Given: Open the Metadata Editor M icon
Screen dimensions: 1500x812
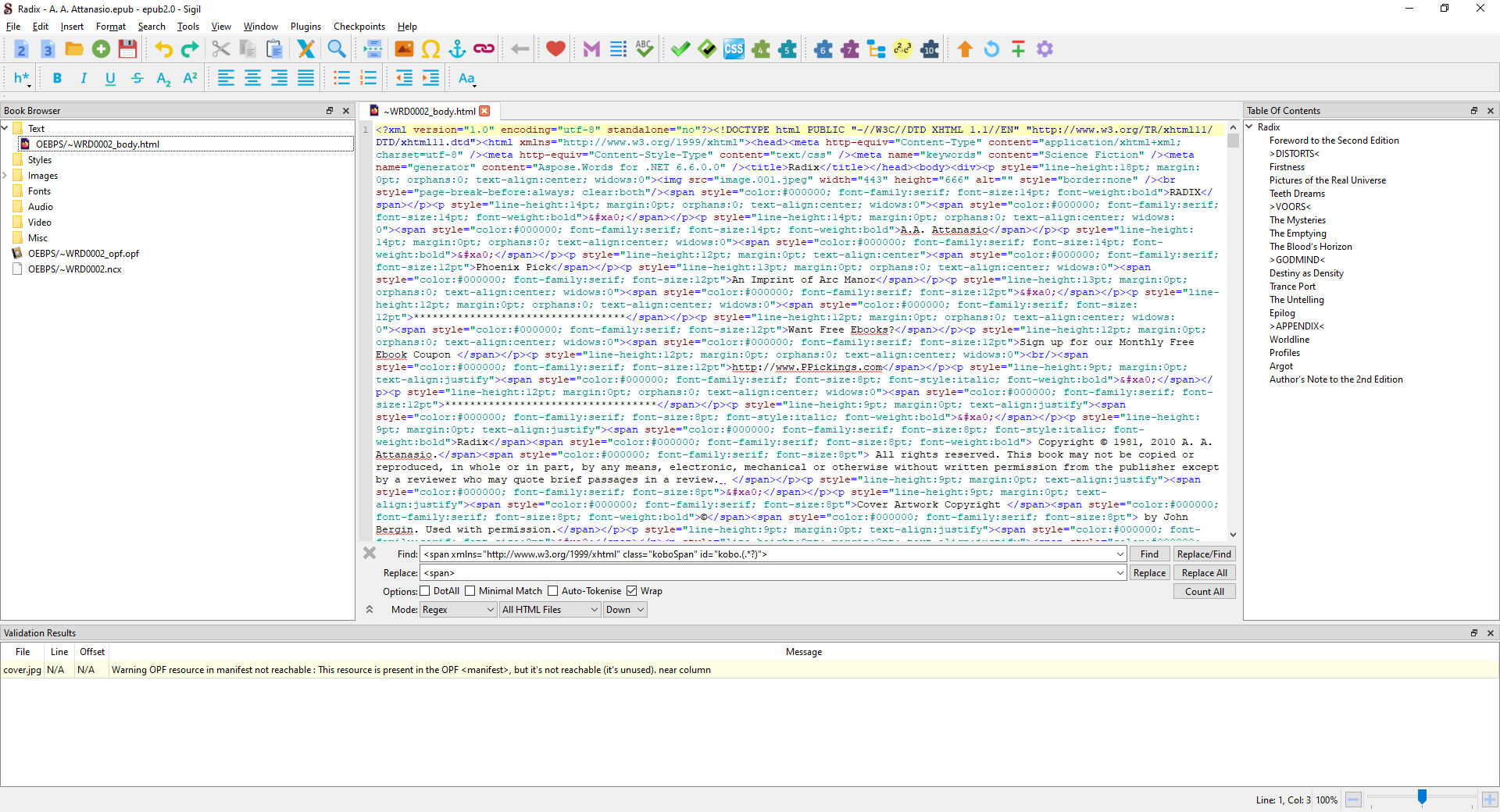Looking at the screenshot, I should 591,49.
